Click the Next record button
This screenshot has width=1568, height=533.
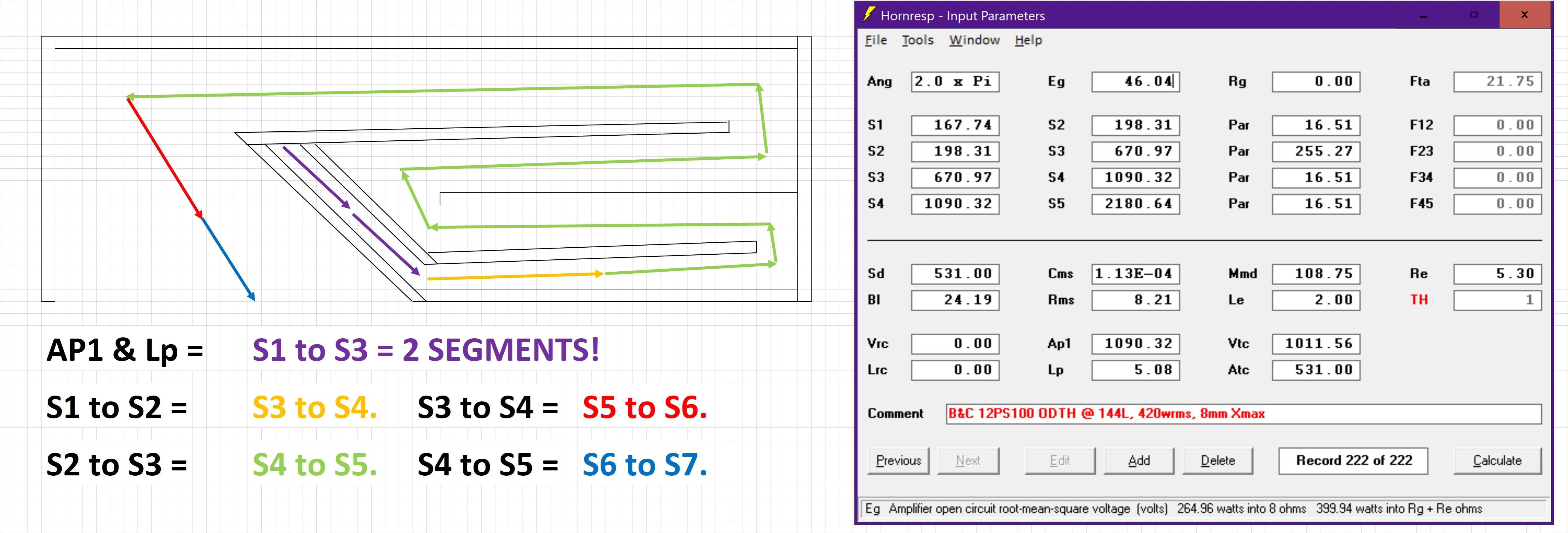coord(968,460)
